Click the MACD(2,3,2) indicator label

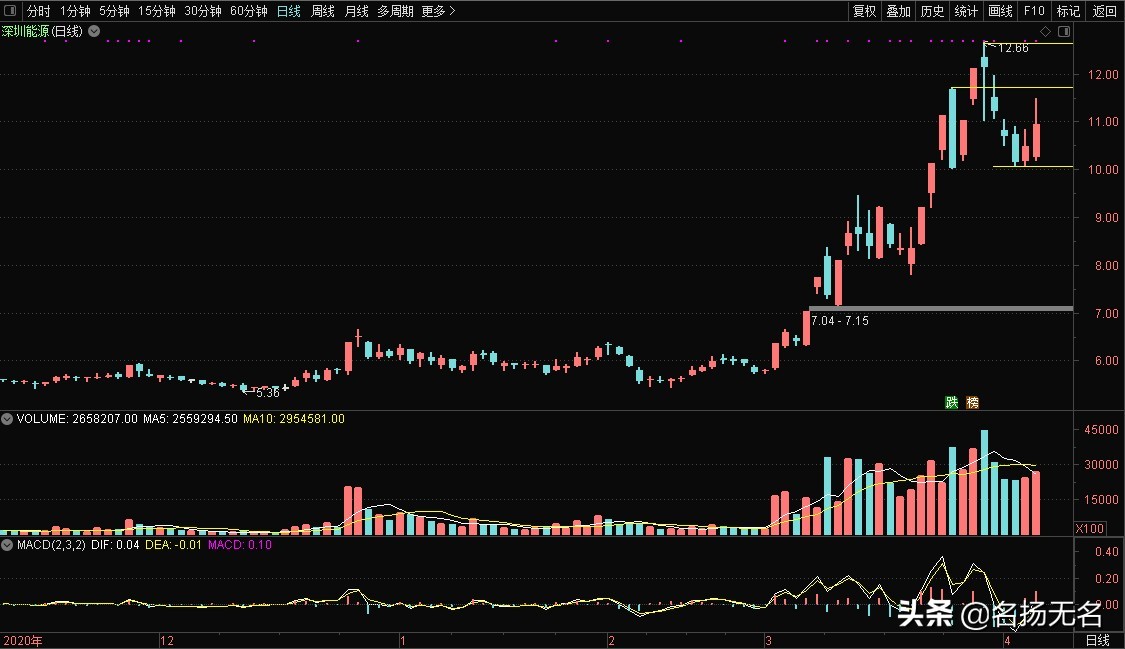tap(51, 544)
